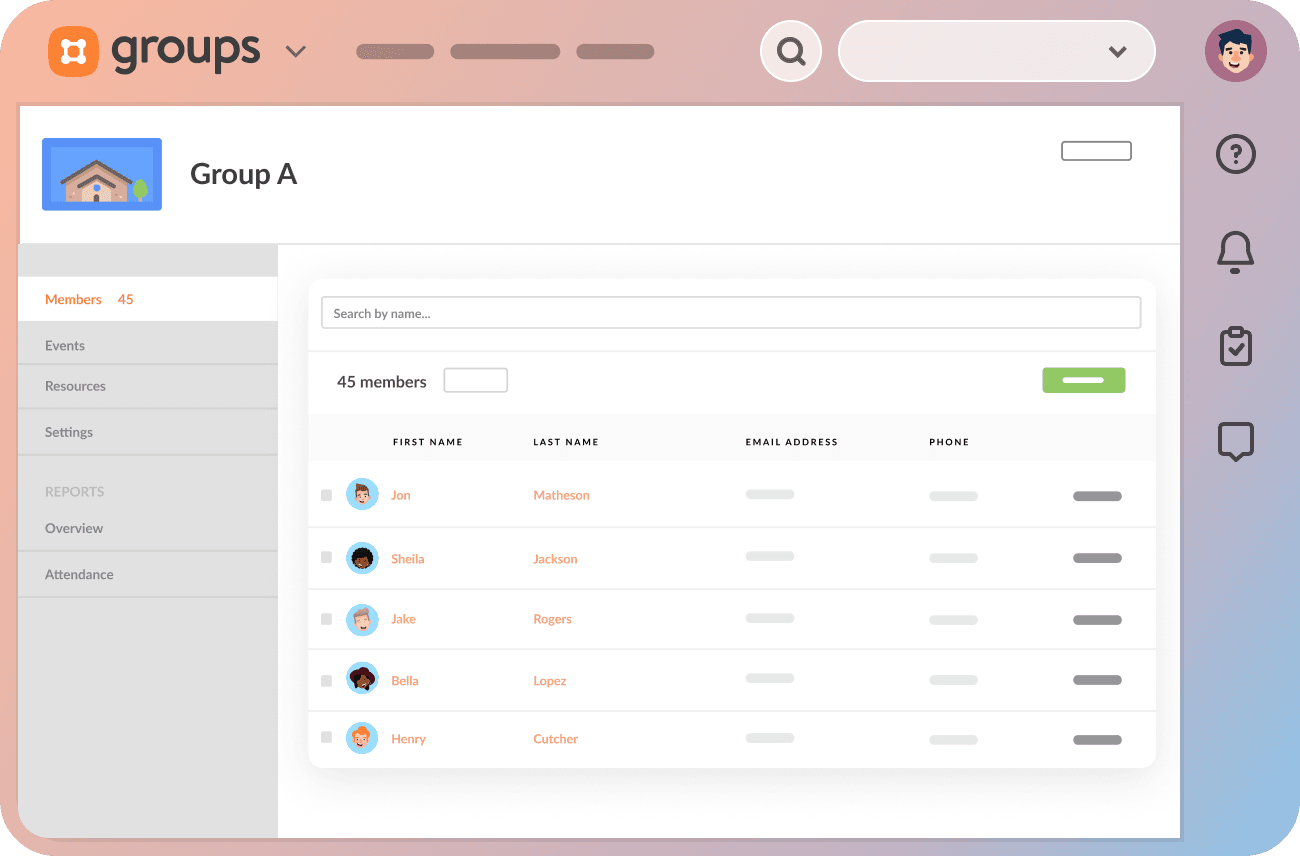Expand the dropdown next to the groups logo
The height and width of the screenshot is (856, 1300).
[295, 51]
